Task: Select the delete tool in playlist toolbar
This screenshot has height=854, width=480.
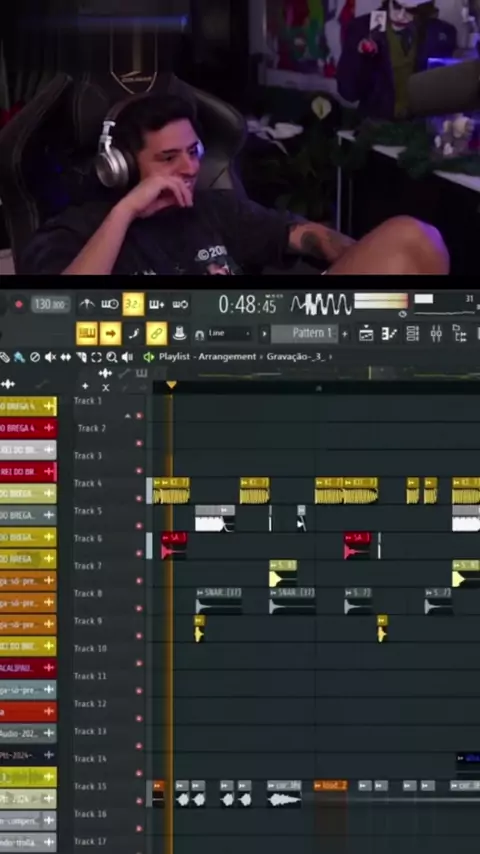Action: point(35,357)
